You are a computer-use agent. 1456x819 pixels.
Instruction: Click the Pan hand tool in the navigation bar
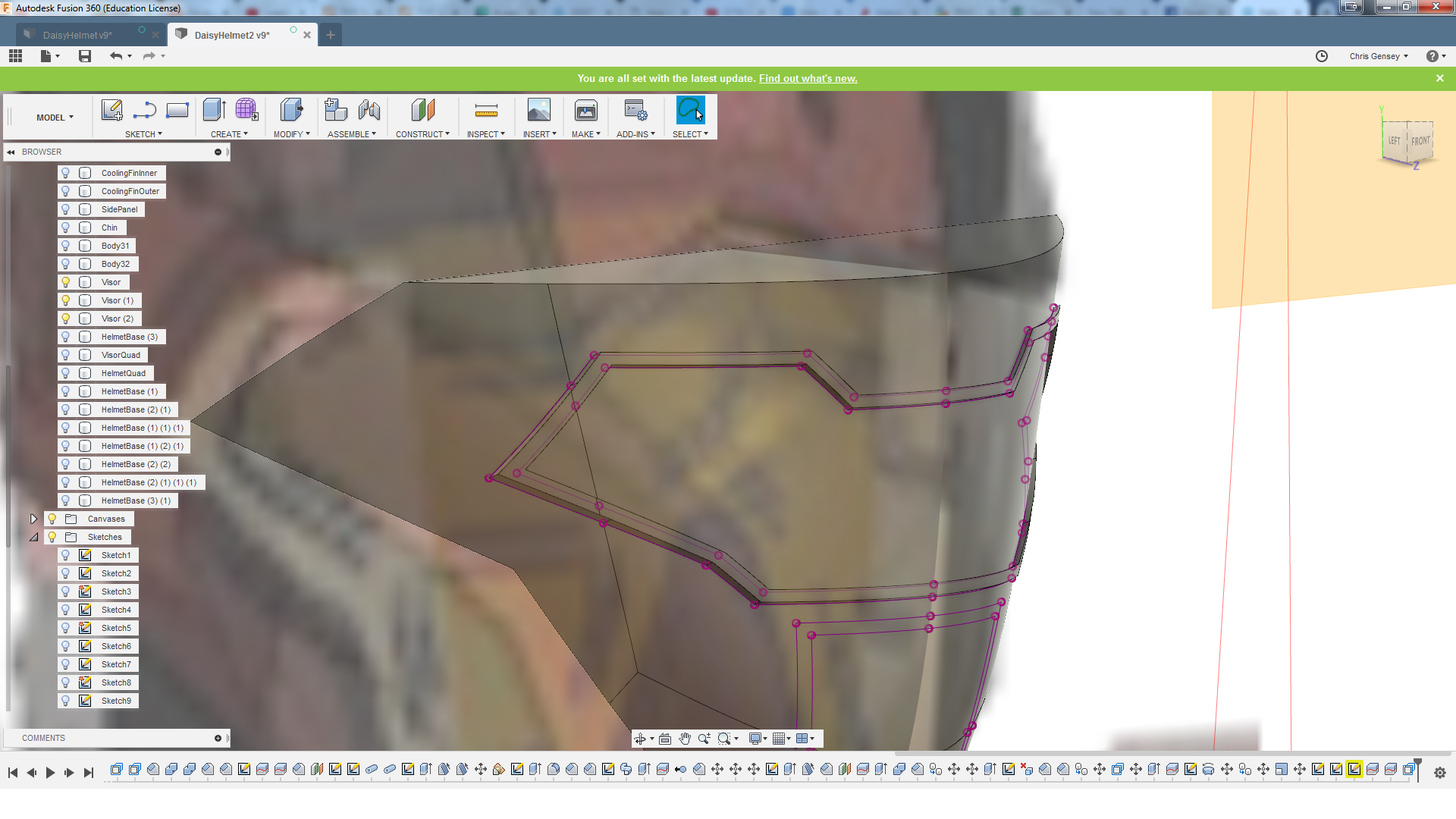685,739
